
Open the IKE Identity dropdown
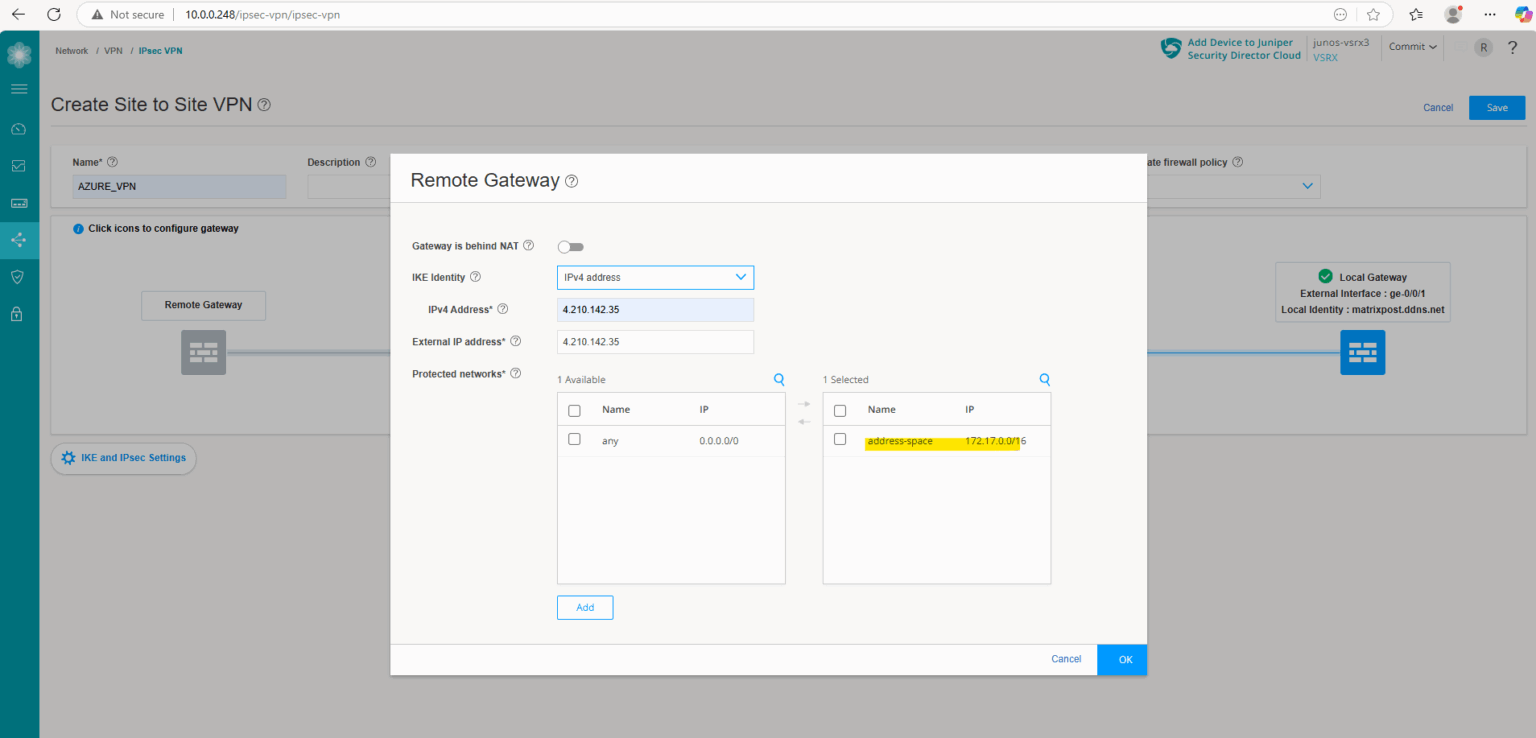point(655,277)
